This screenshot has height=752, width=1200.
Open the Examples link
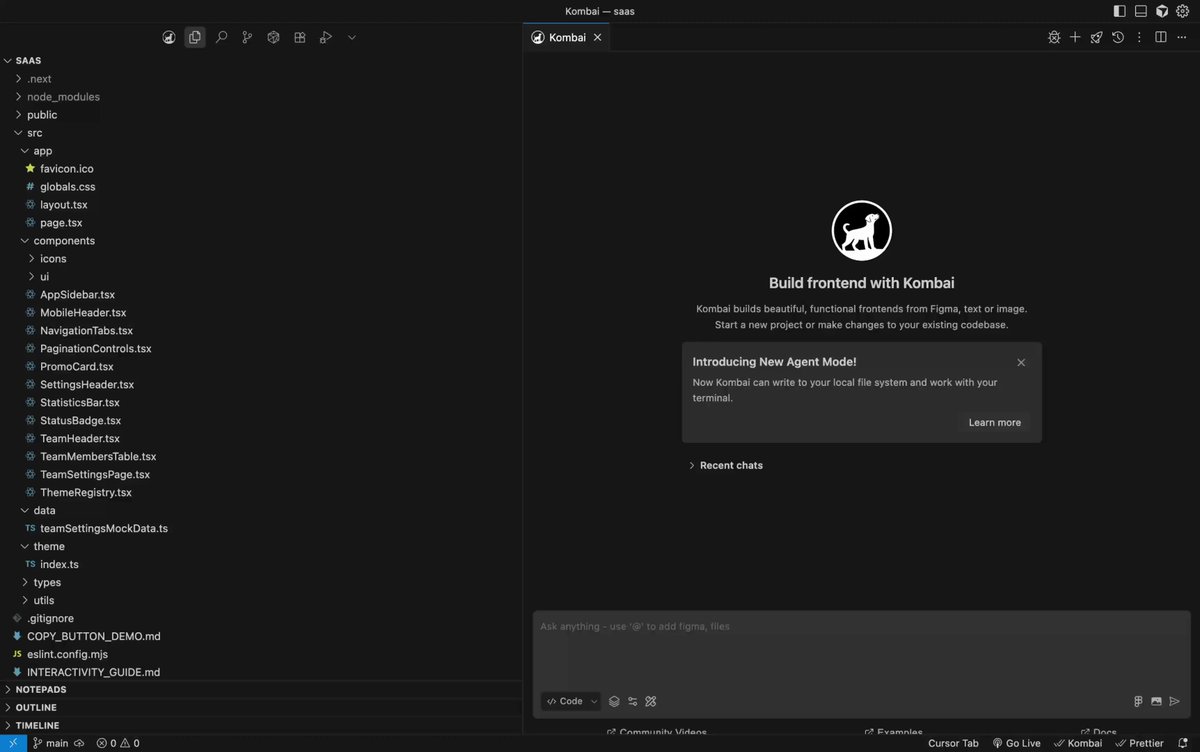click(x=893, y=732)
